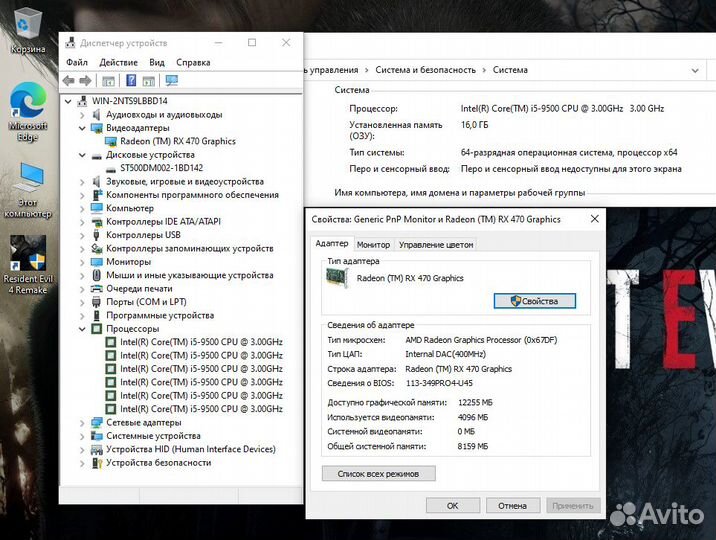Select last Intel Core i5-9500 processor entry
The width and height of the screenshot is (716, 540).
click(201, 409)
